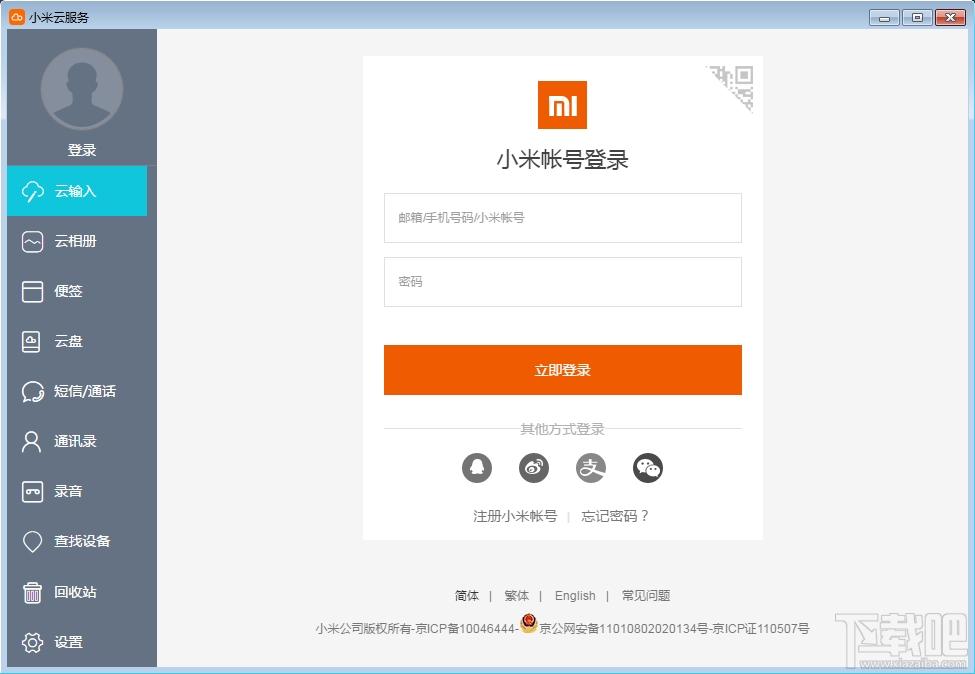Click the user avatar above 登录
This screenshot has width=975, height=674.
81,89
